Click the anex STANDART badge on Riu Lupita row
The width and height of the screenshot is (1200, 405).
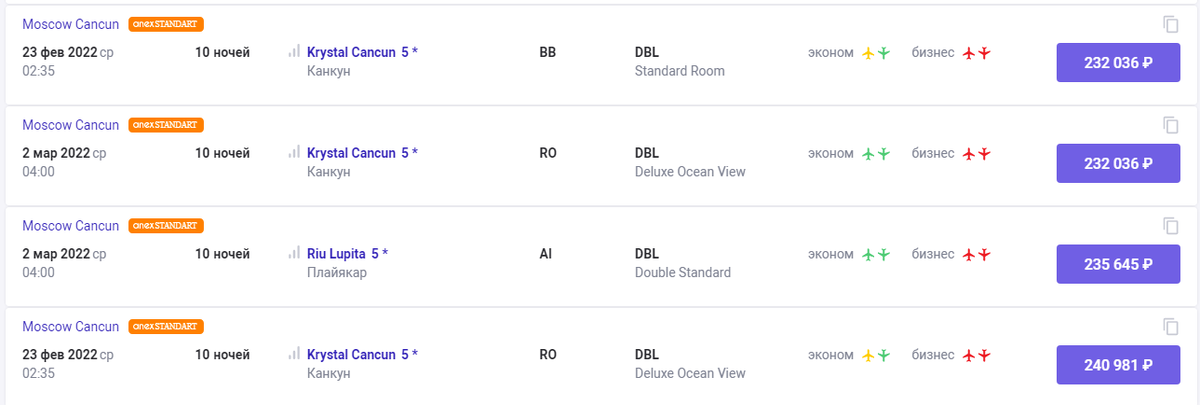pos(166,226)
